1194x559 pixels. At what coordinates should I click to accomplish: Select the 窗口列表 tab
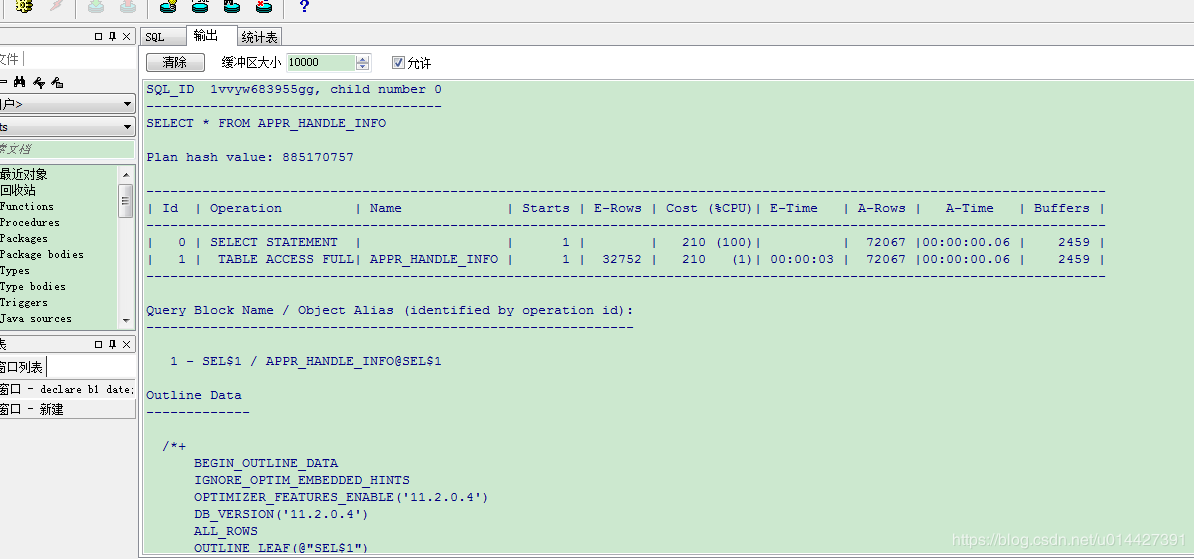pyautogui.click(x=21, y=367)
